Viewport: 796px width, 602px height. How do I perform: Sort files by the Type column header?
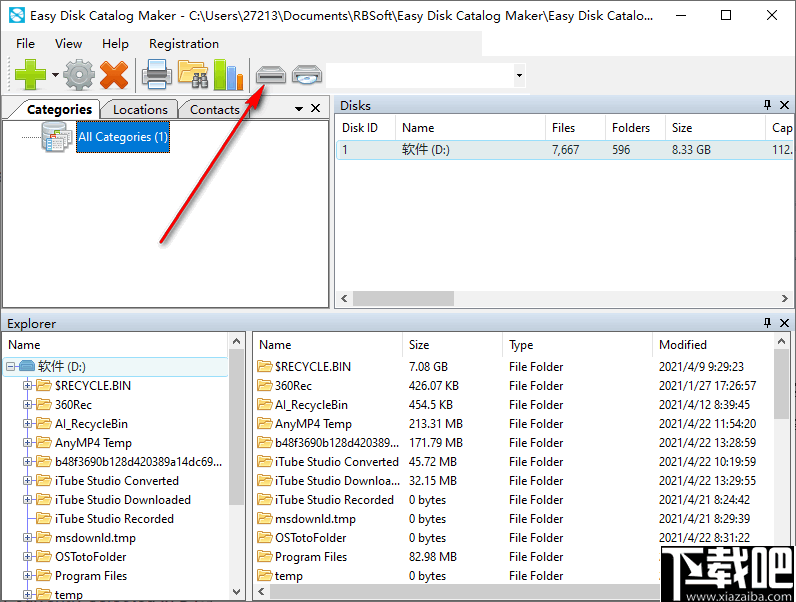(577, 345)
